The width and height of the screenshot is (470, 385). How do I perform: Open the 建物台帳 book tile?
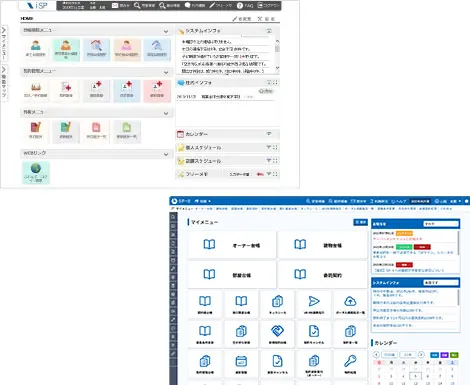pyautogui.click(x=323, y=245)
